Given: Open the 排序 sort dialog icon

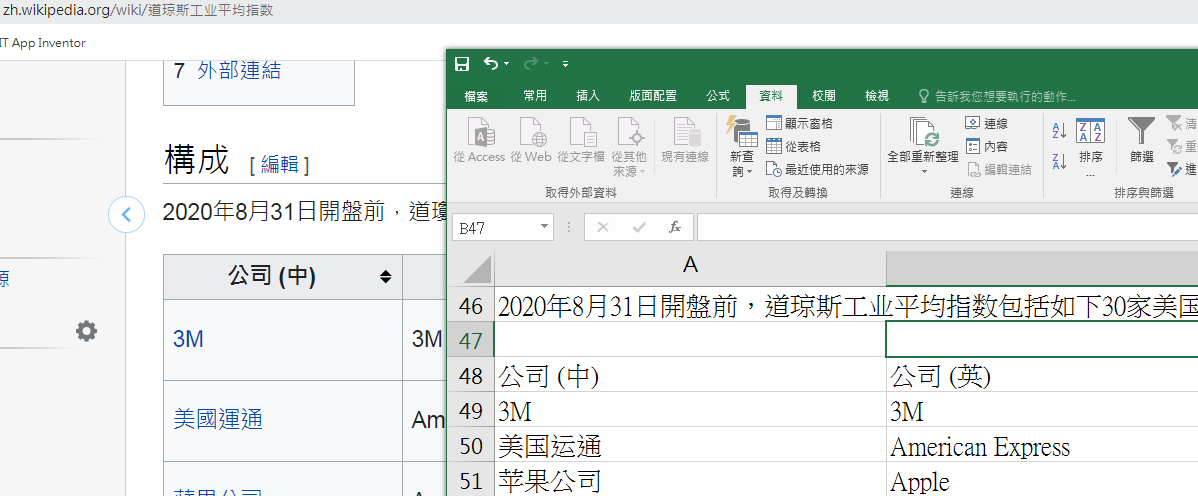Looking at the screenshot, I should pyautogui.click(x=1090, y=147).
